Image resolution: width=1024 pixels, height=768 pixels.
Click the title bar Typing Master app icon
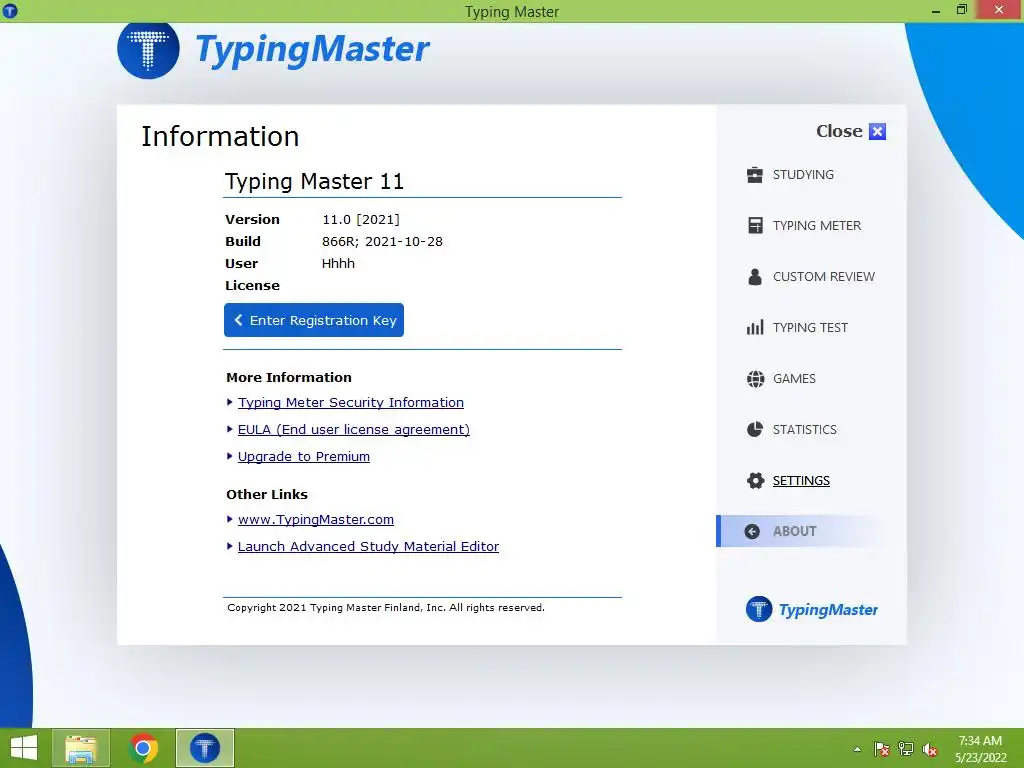click(x=10, y=10)
